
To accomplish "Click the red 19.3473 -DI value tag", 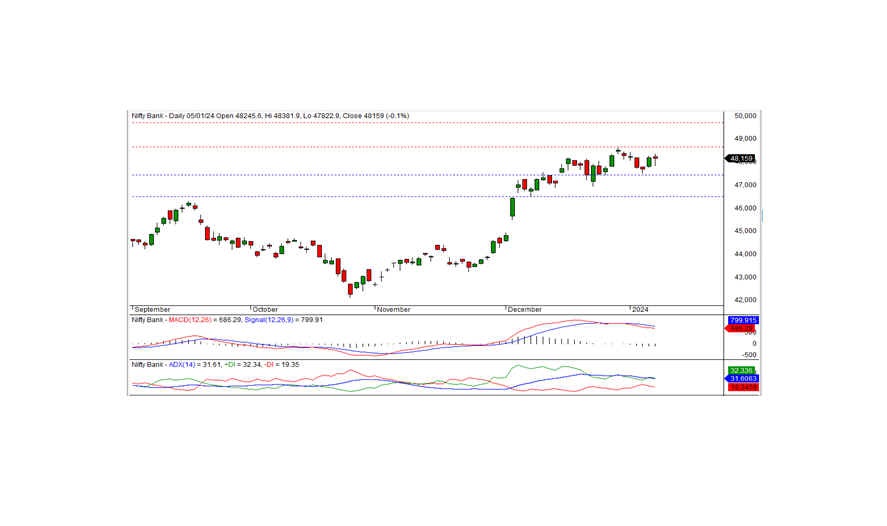I will click(x=743, y=387).
